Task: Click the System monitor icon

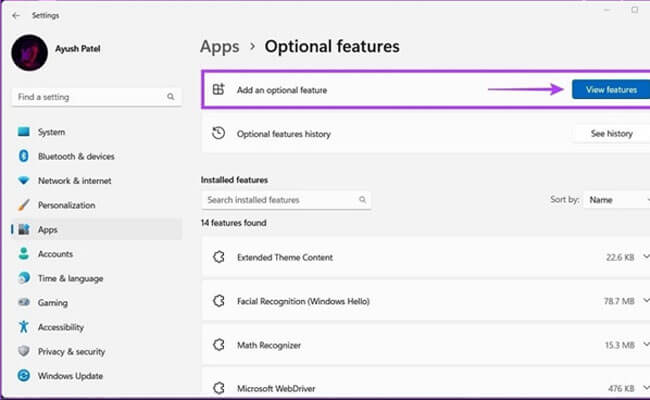Action: tap(24, 132)
